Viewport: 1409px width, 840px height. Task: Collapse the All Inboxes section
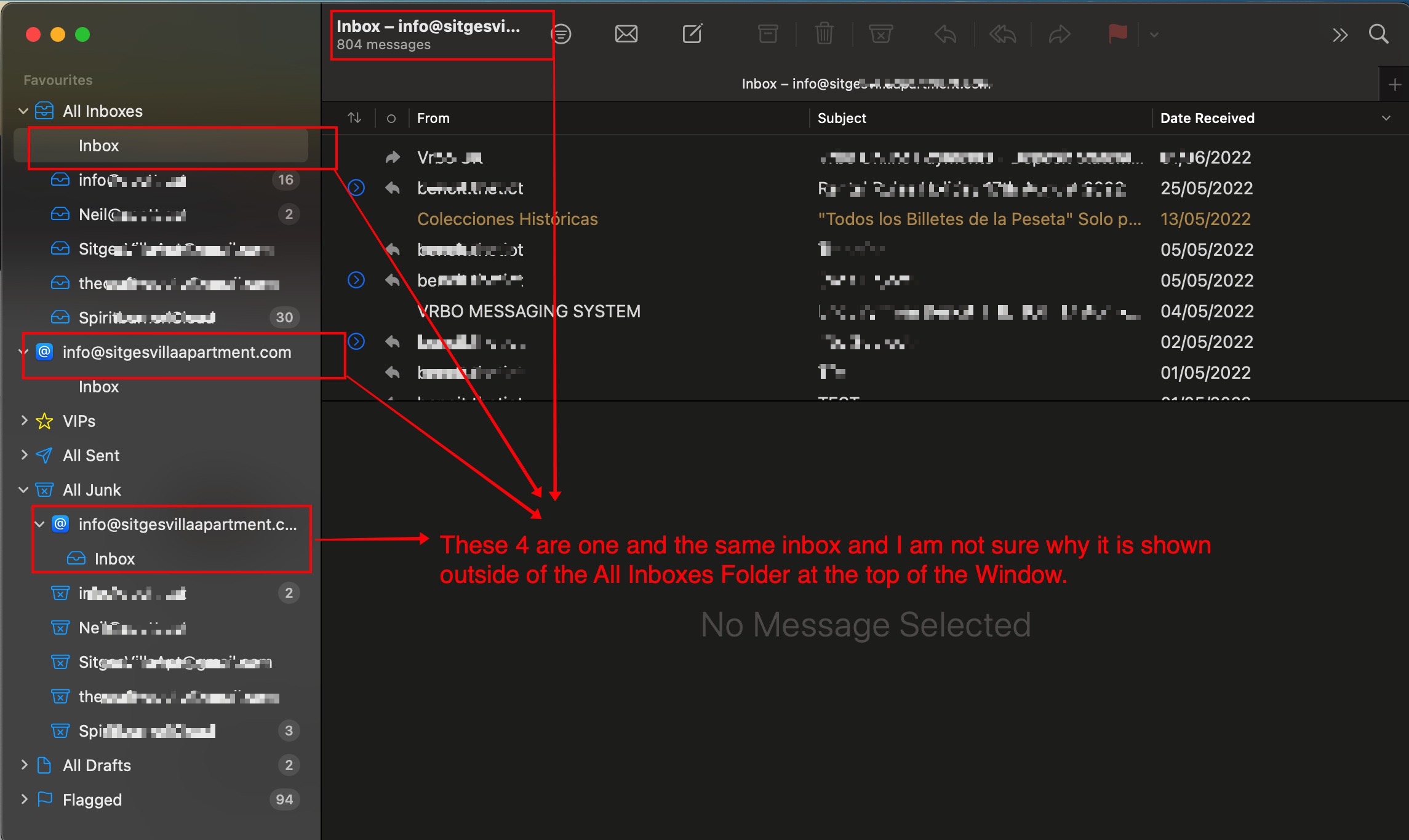[x=23, y=111]
